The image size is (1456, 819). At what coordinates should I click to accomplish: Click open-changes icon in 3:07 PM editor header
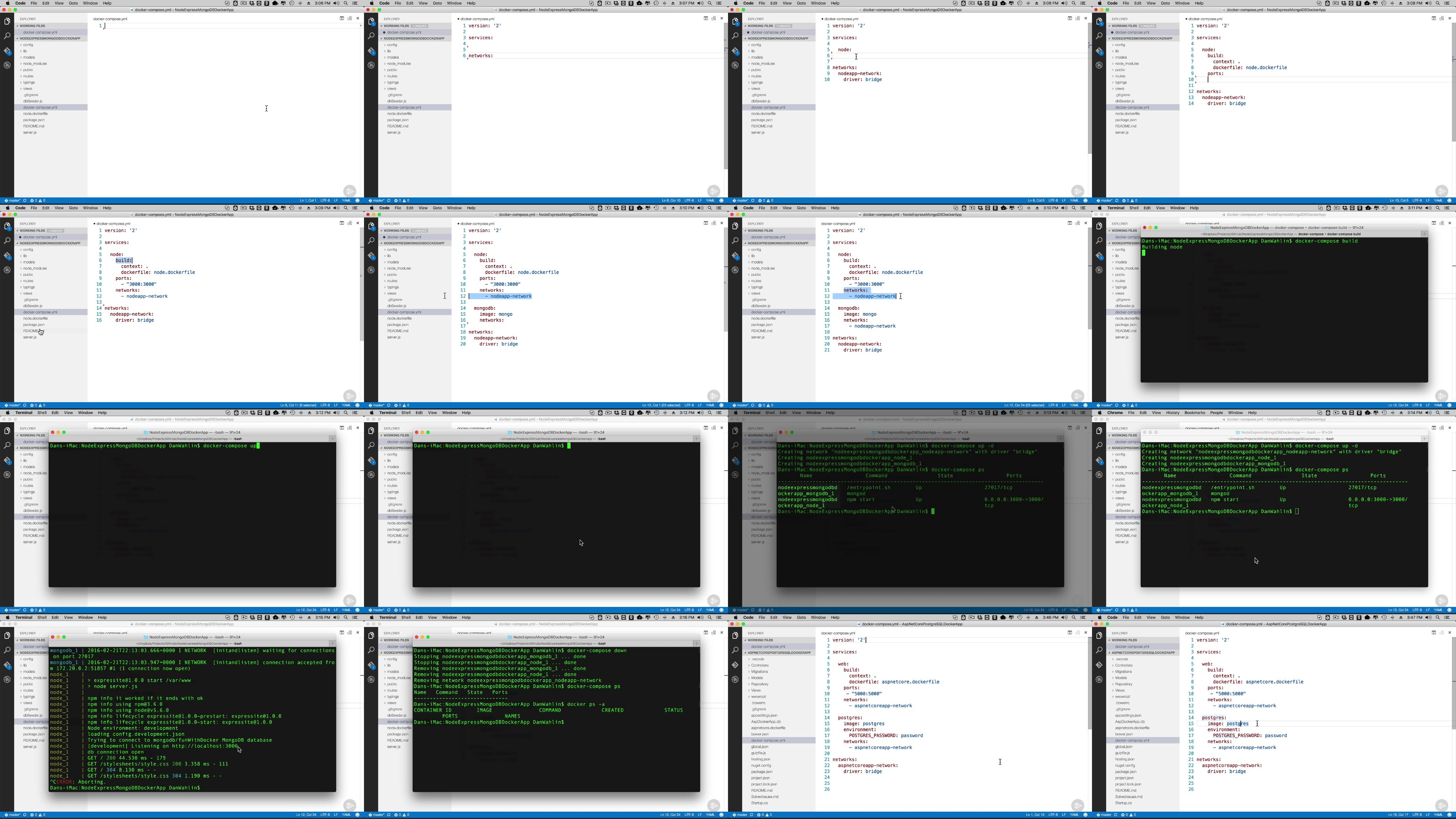713,18
